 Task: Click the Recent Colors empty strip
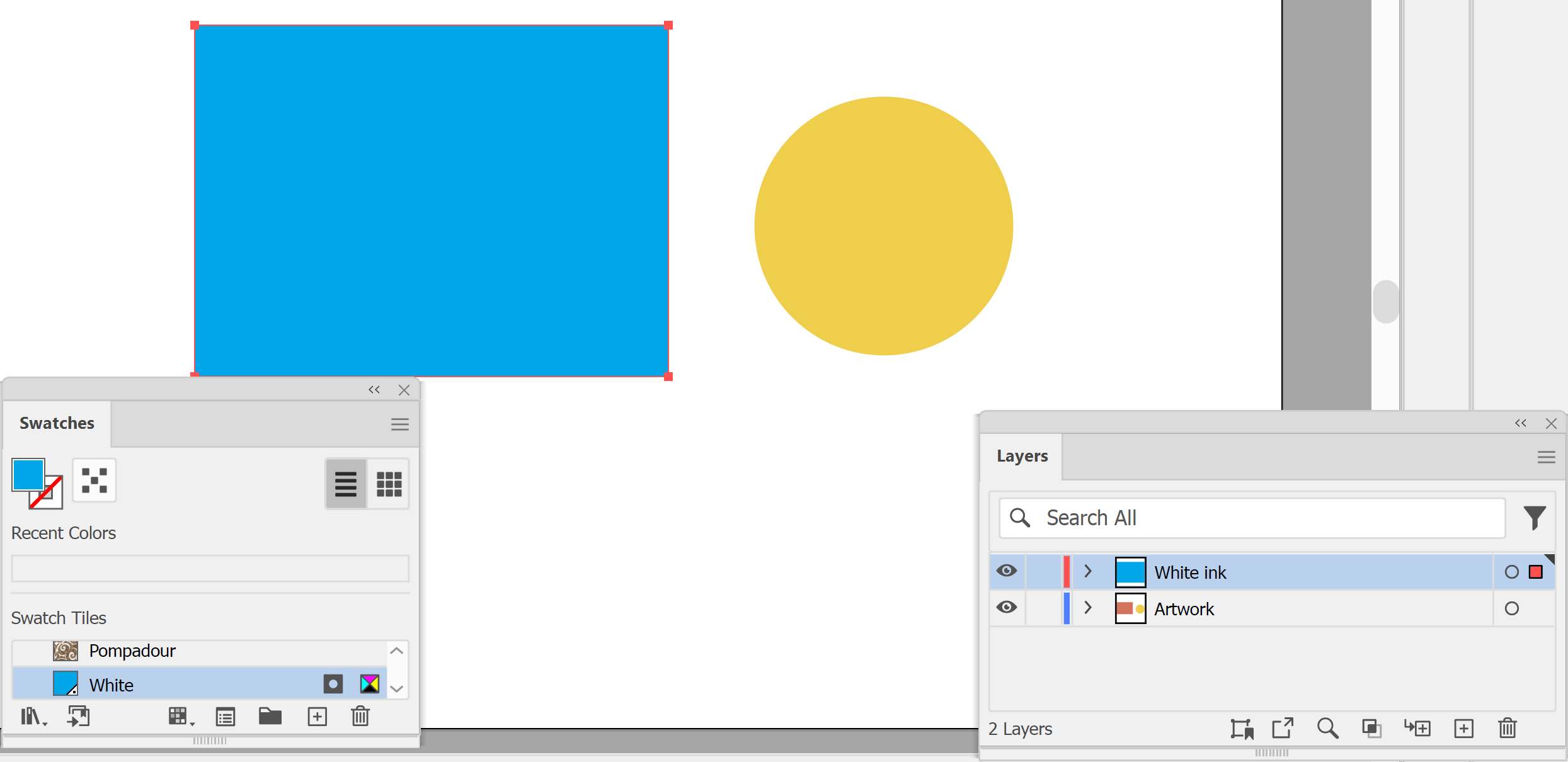210,569
